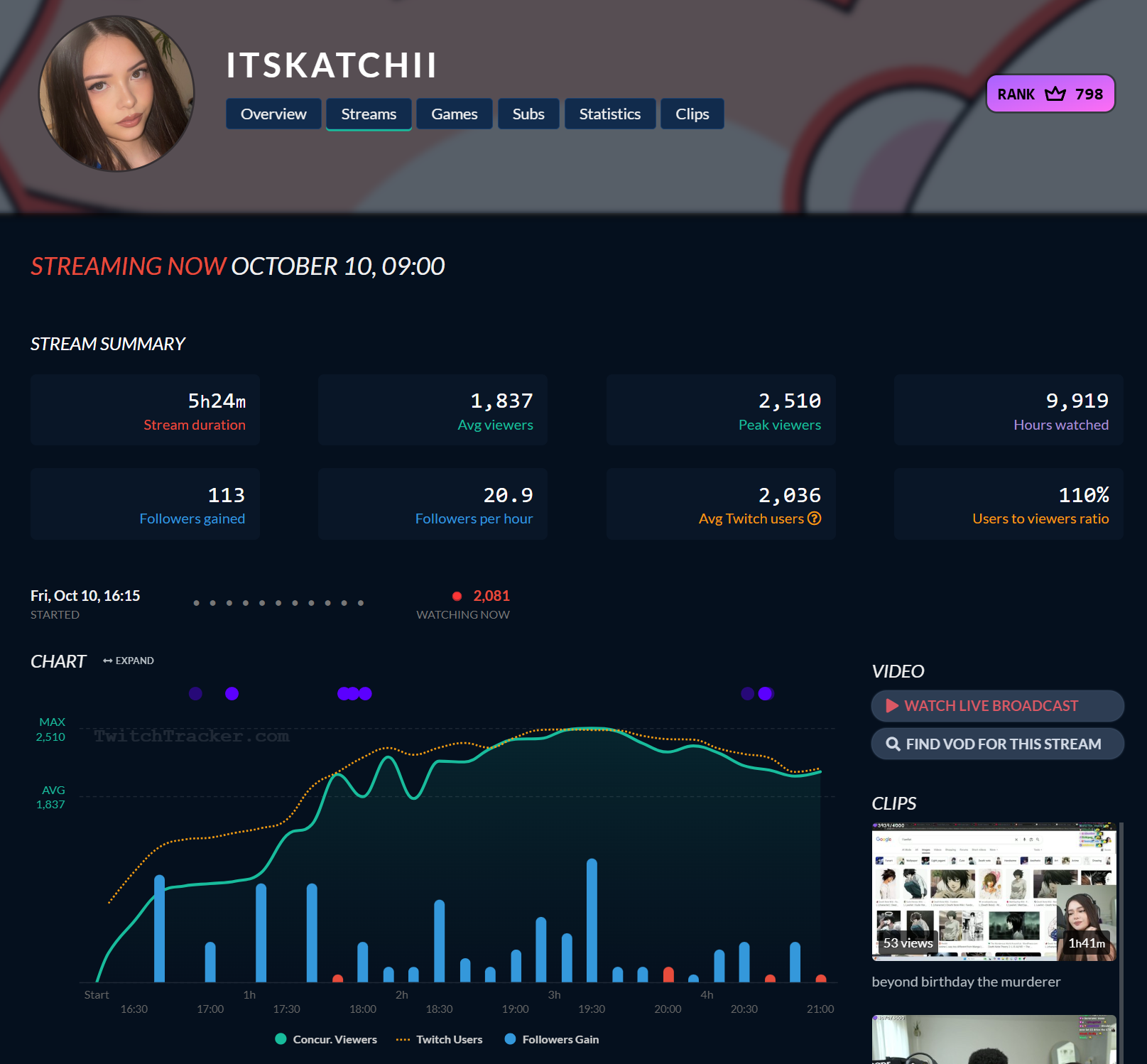This screenshot has width=1147, height=1064.
Task: Click the magnifier icon on Find VOD
Action: tap(893, 744)
